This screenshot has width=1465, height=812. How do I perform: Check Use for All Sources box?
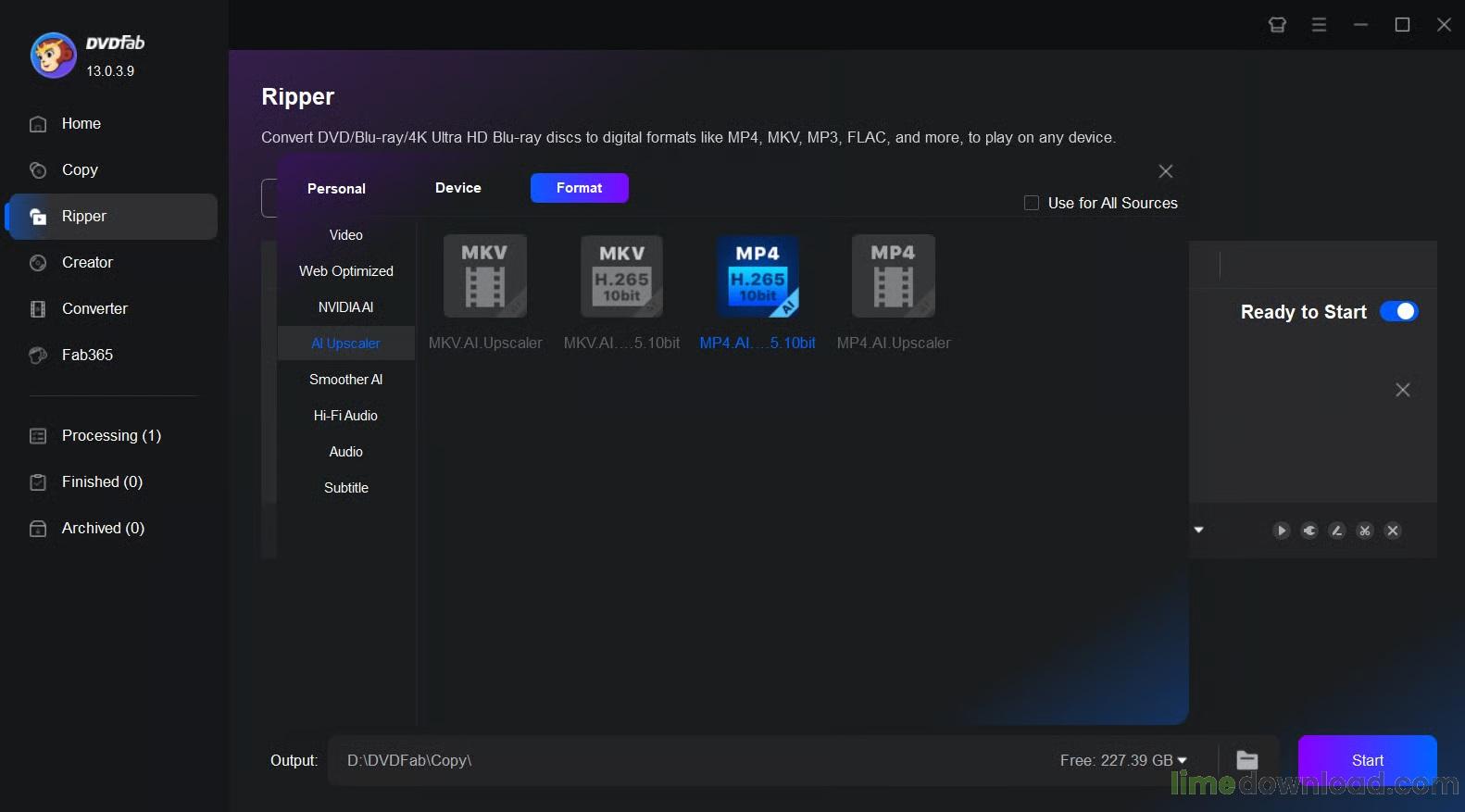[1032, 203]
